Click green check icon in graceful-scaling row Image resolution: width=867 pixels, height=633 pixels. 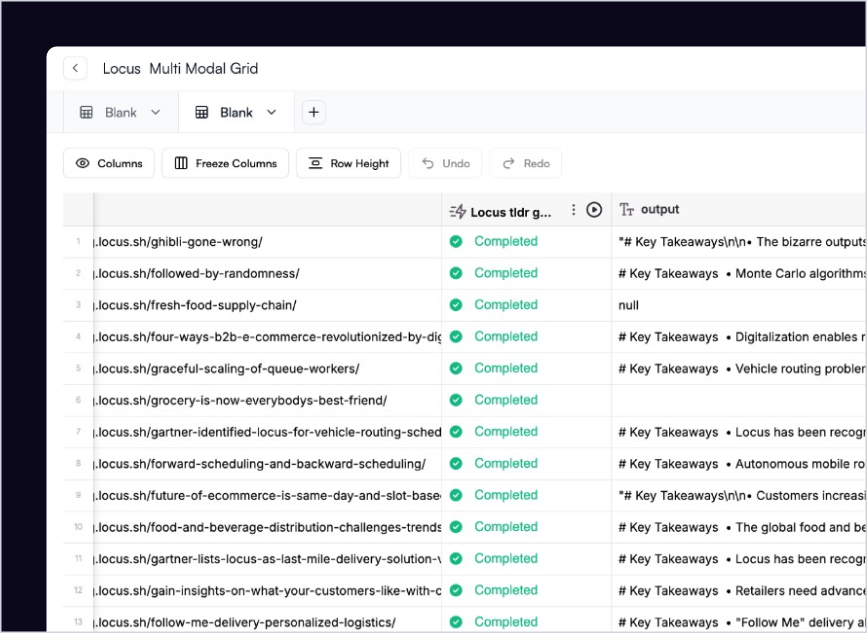point(456,368)
